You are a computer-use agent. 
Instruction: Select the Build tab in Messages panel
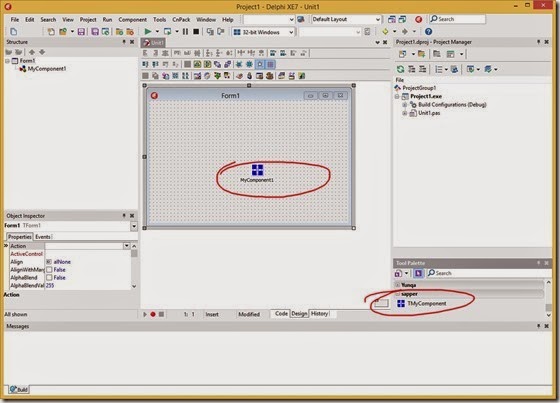point(19,389)
